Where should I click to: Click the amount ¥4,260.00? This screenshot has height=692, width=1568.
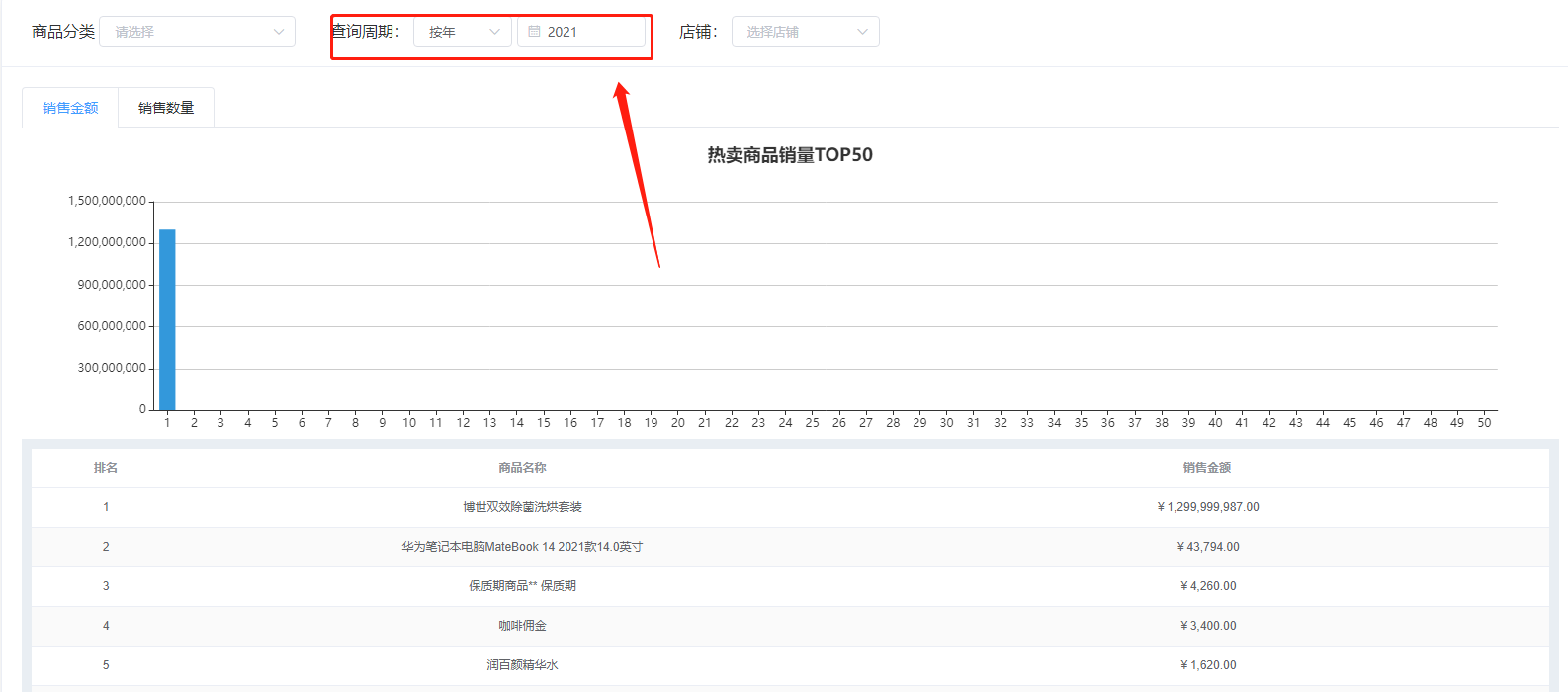coord(1208,586)
